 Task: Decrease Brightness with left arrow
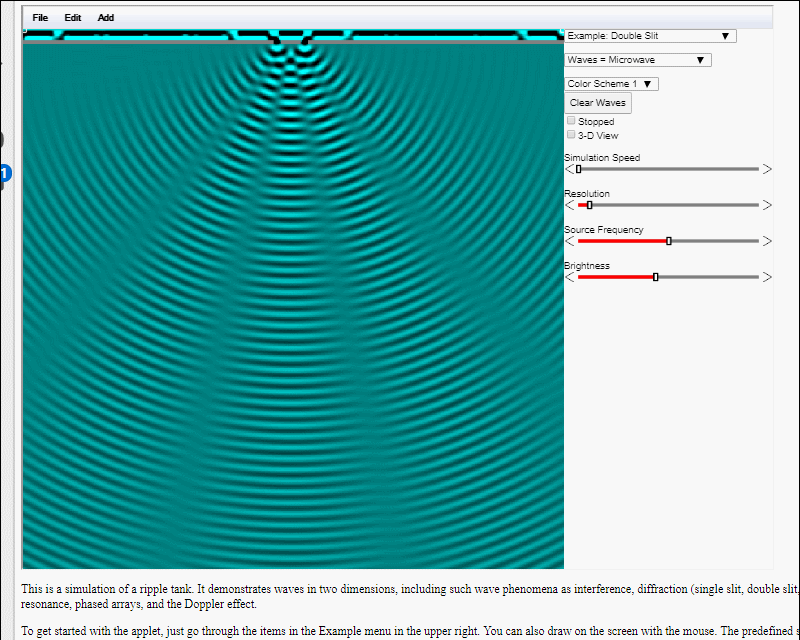tap(570, 277)
